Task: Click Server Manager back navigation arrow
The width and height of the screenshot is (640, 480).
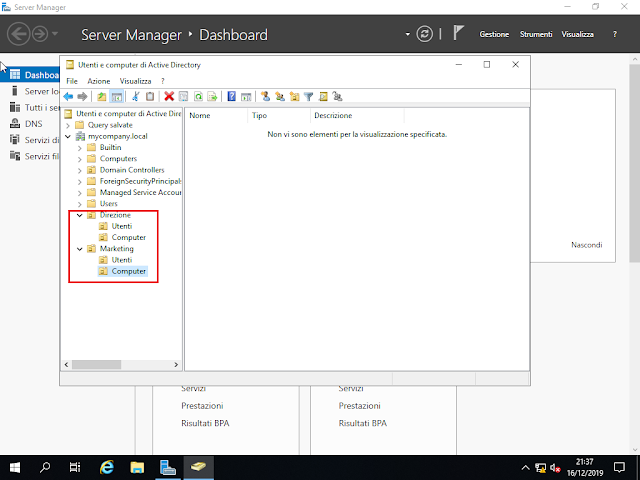Action: pyautogui.click(x=18, y=34)
